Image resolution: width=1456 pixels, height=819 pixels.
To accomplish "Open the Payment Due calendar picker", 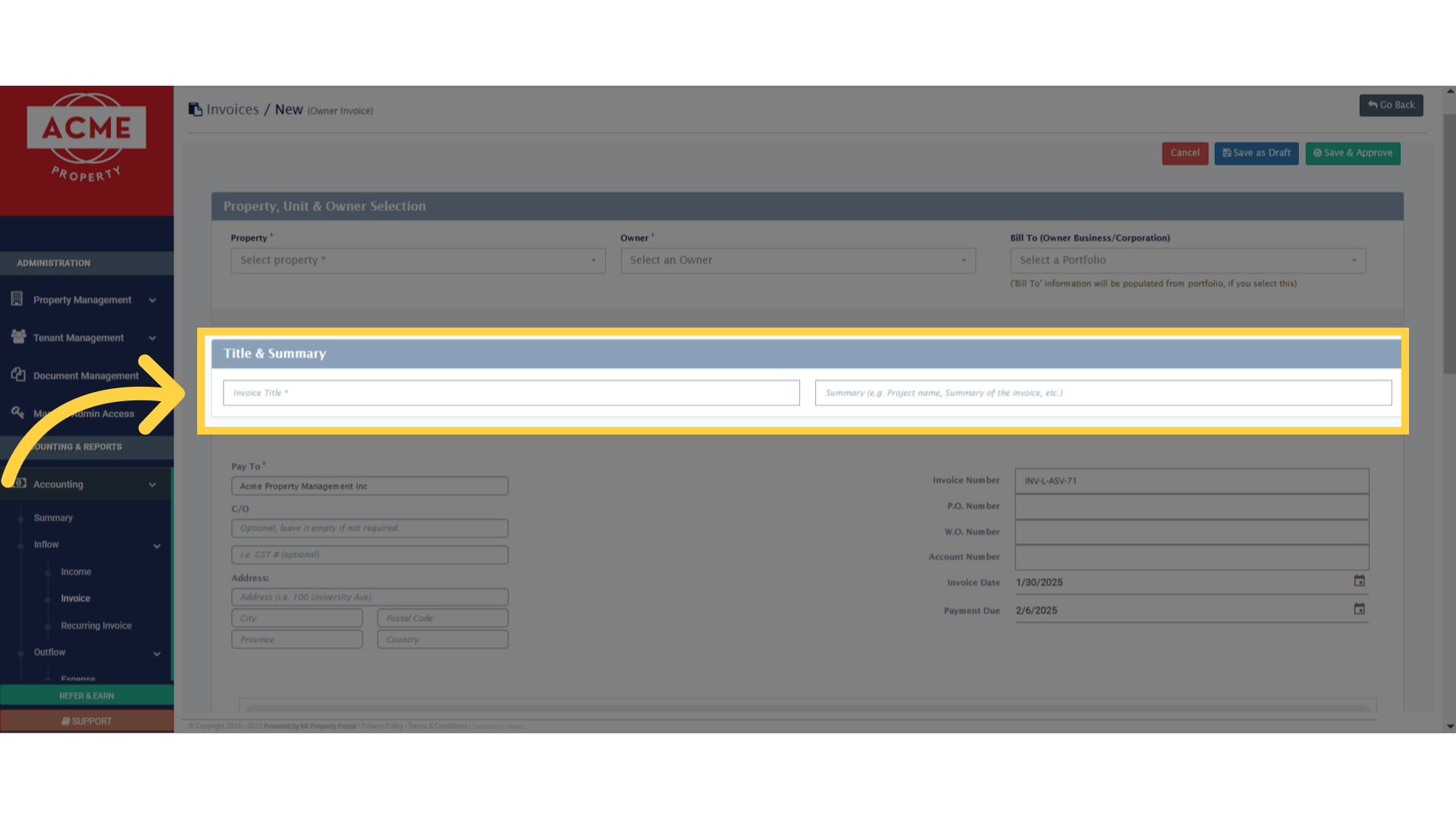I will coord(1359,608).
